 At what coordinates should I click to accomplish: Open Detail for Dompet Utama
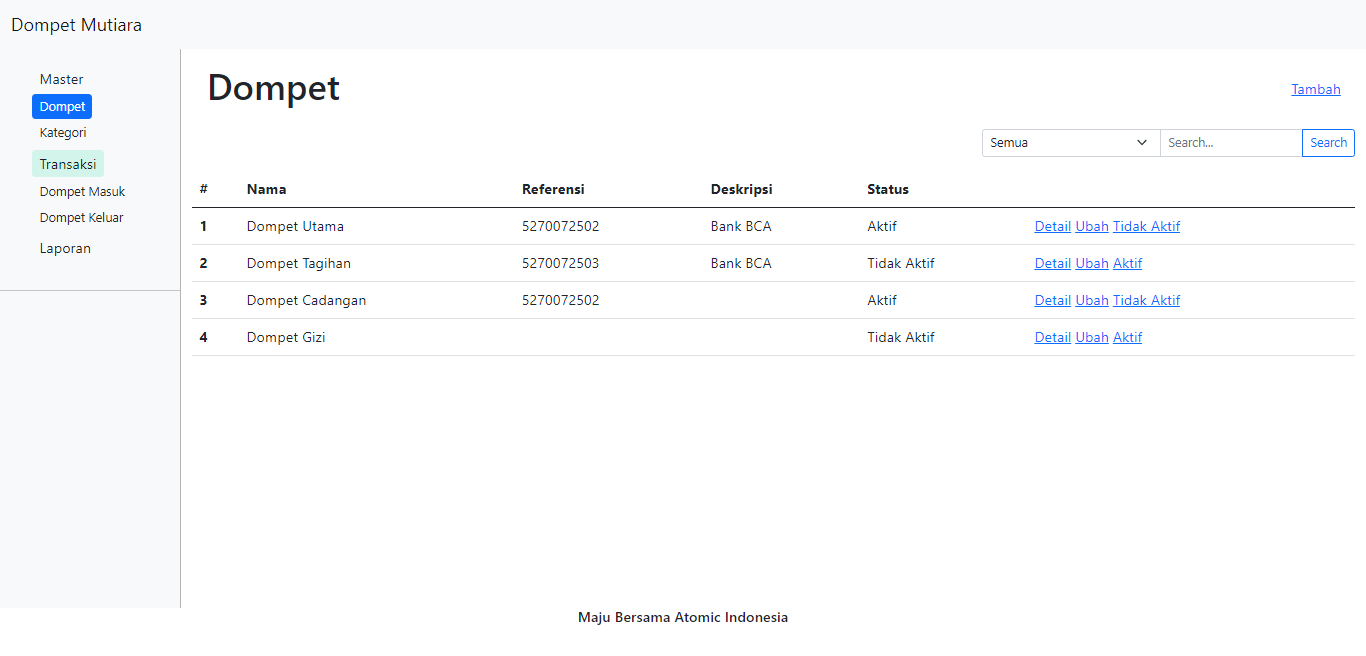pyautogui.click(x=1052, y=227)
